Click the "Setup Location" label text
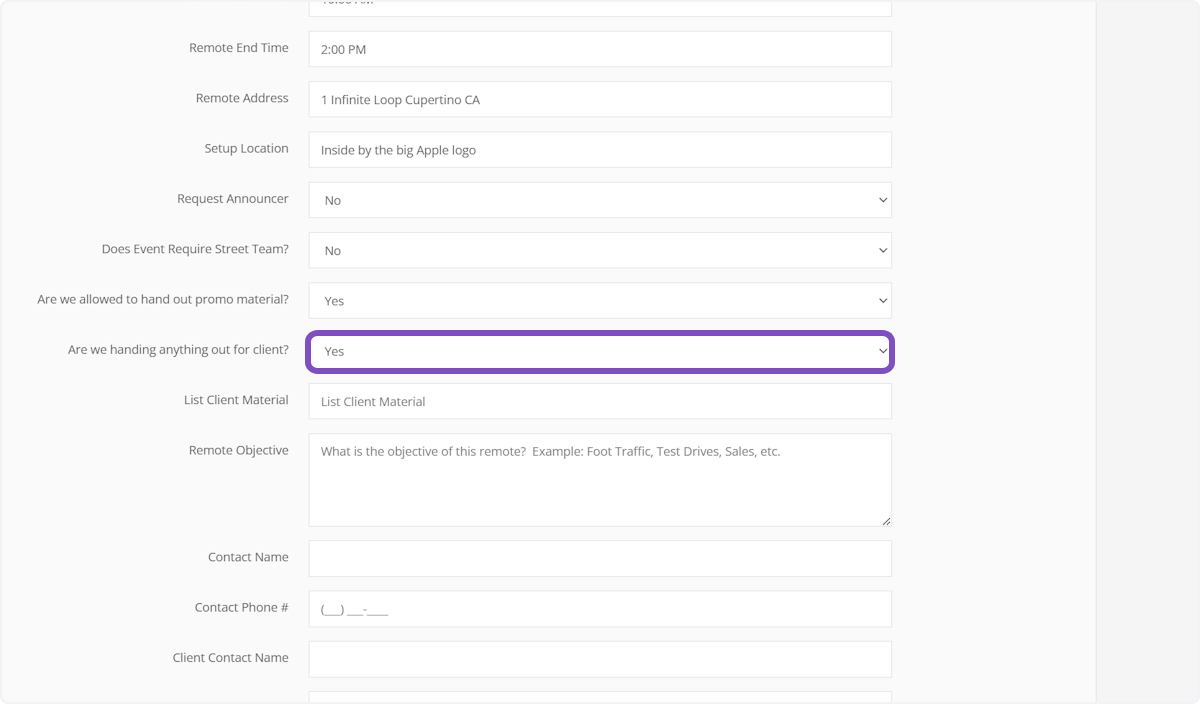1200x704 pixels. (x=246, y=148)
